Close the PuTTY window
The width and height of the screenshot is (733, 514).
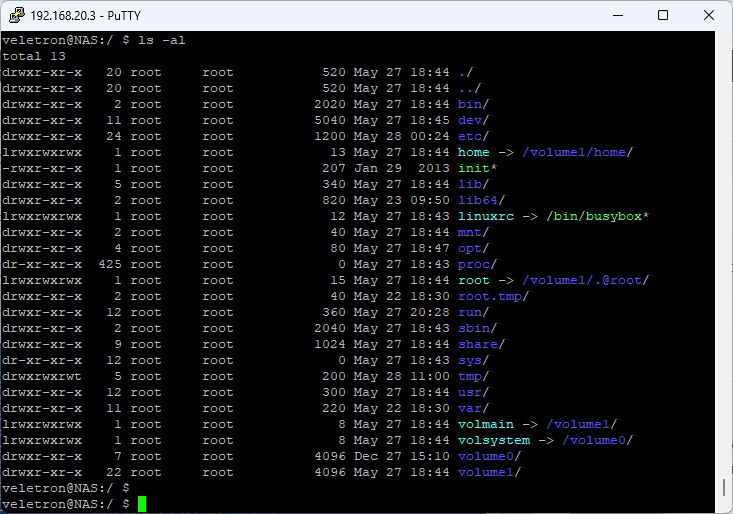pyautogui.click(x=709, y=15)
